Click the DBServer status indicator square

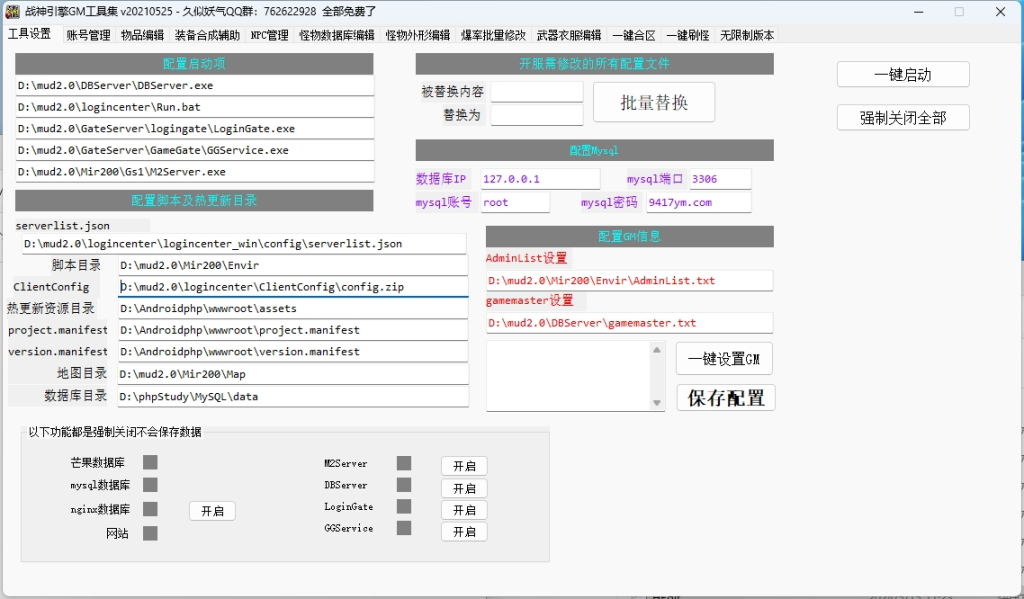(x=404, y=485)
